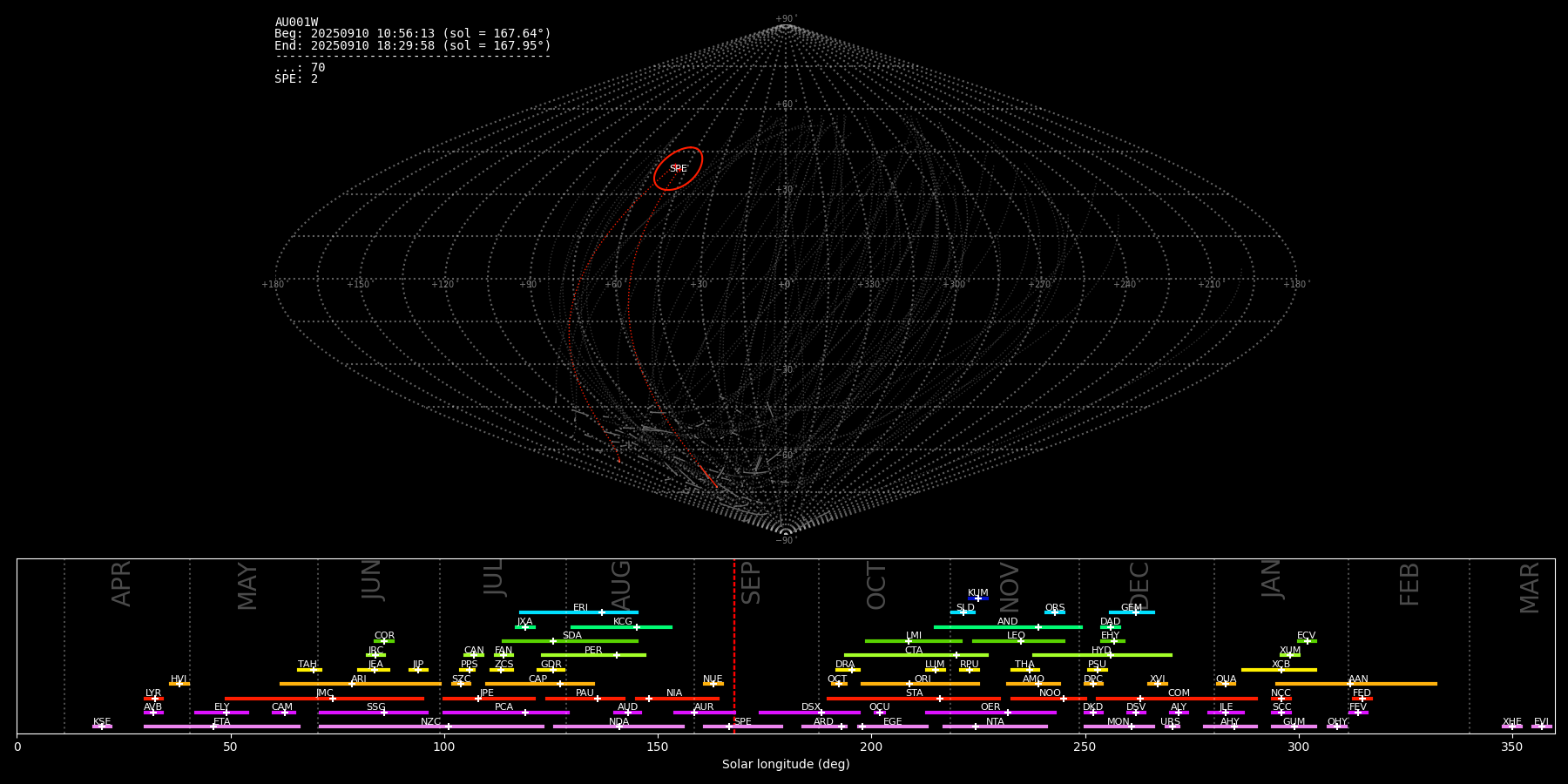The height and width of the screenshot is (784, 1568).
Task: Click the DEC month label
Action: 1139,585
